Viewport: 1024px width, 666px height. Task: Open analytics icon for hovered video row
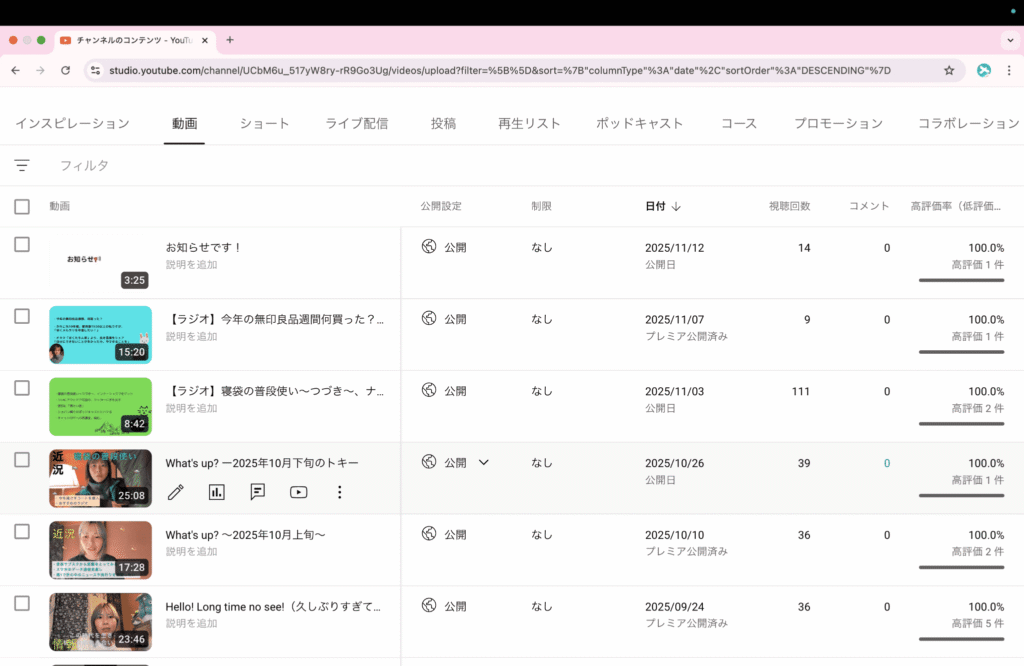click(x=217, y=492)
